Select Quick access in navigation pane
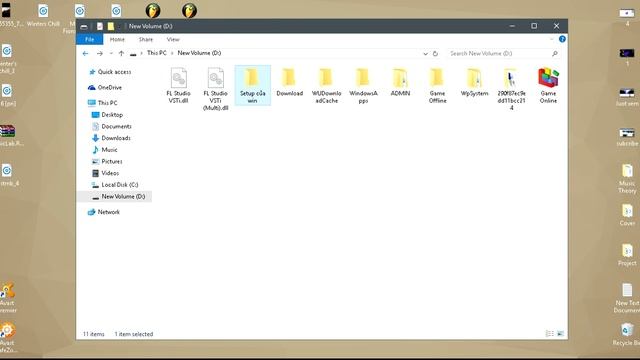The width and height of the screenshot is (640, 360). click(114, 72)
